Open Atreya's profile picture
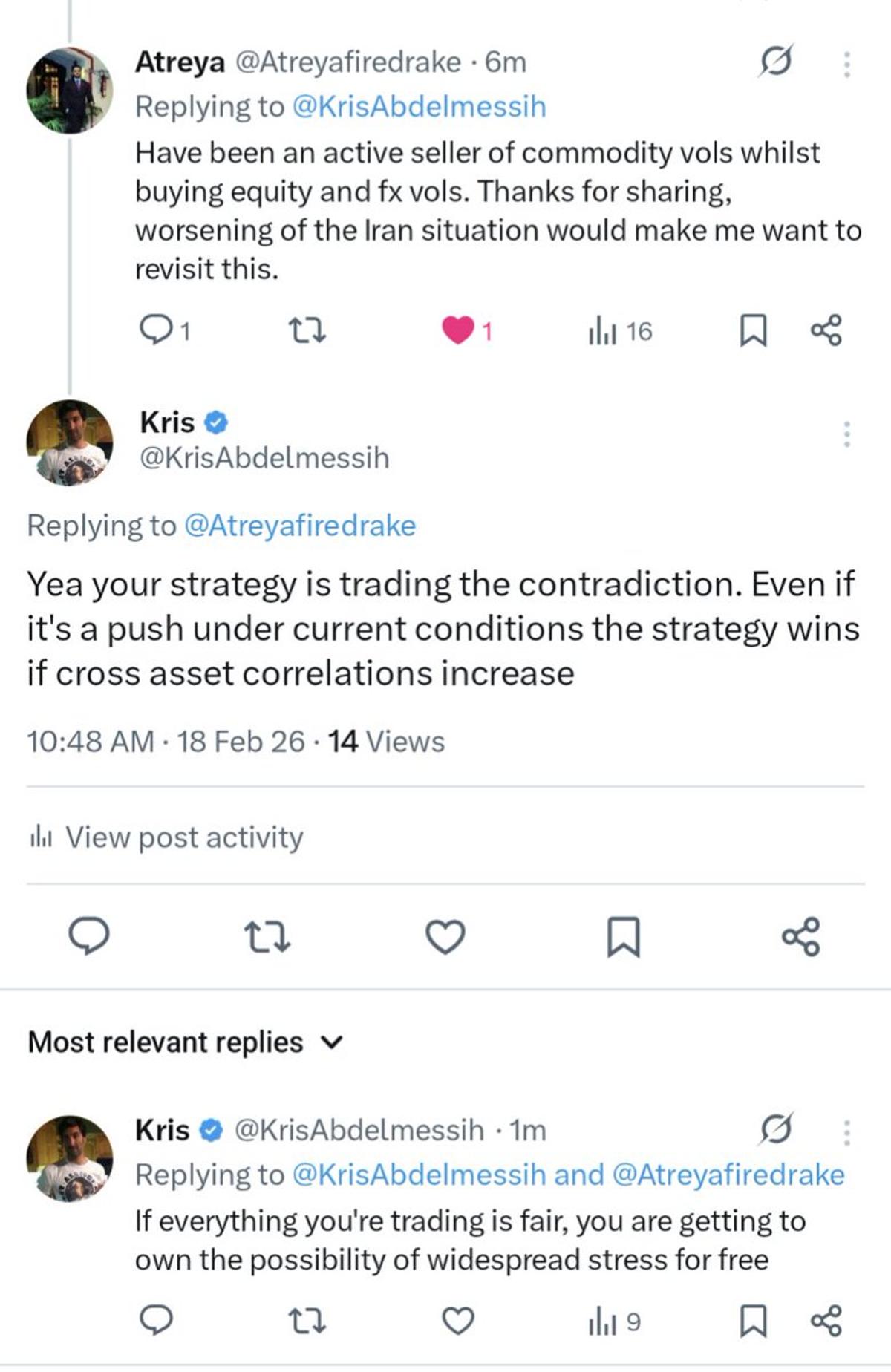This screenshot has width=891, height=1372. pos(70,90)
